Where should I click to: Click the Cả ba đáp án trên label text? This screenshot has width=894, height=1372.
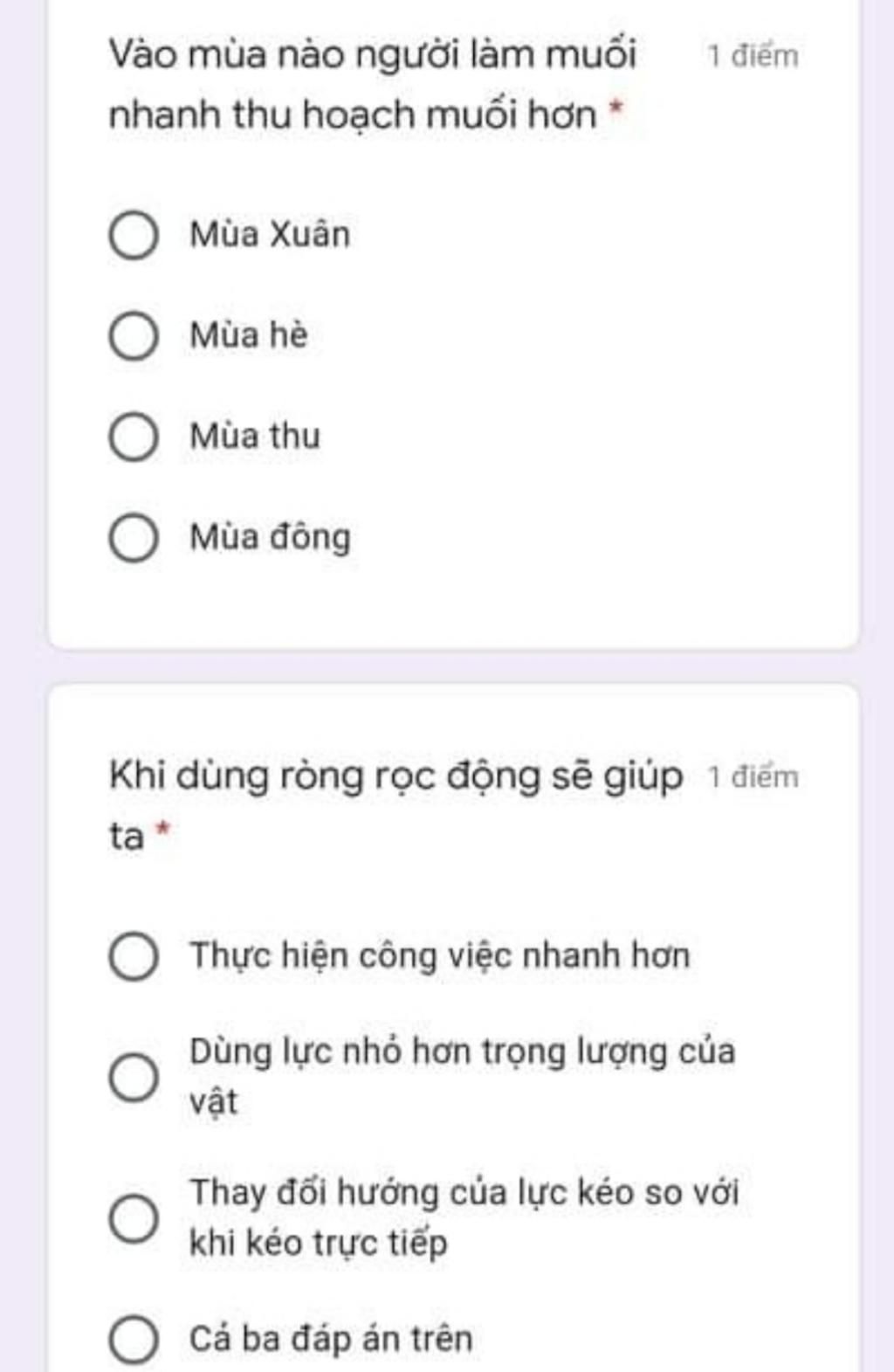click(332, 1339)
